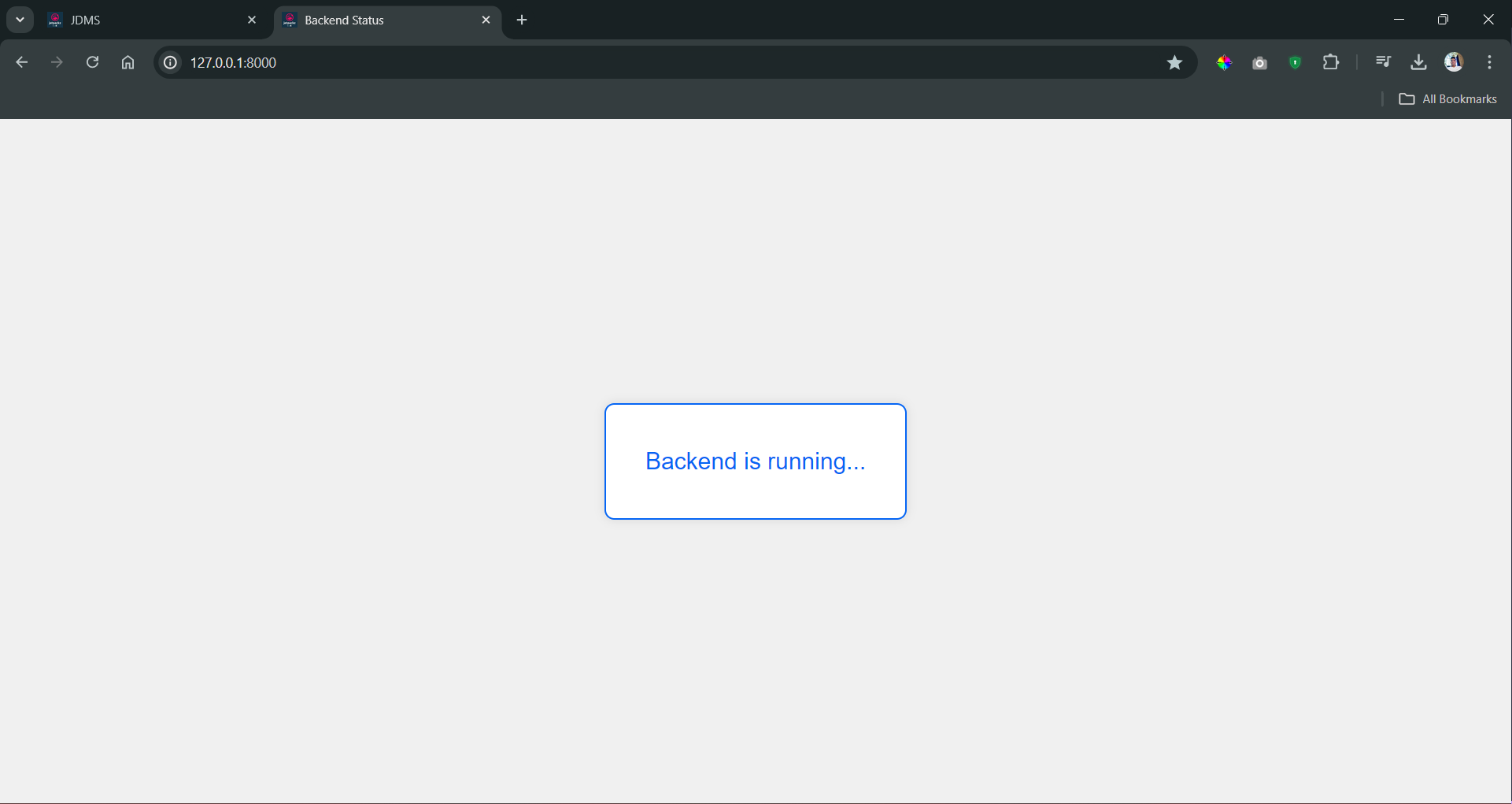This screenshot has width=1512, height=804.
Task: Open the colorful color picker extension
Action: pyautogui.click(x=1224, y=62)
